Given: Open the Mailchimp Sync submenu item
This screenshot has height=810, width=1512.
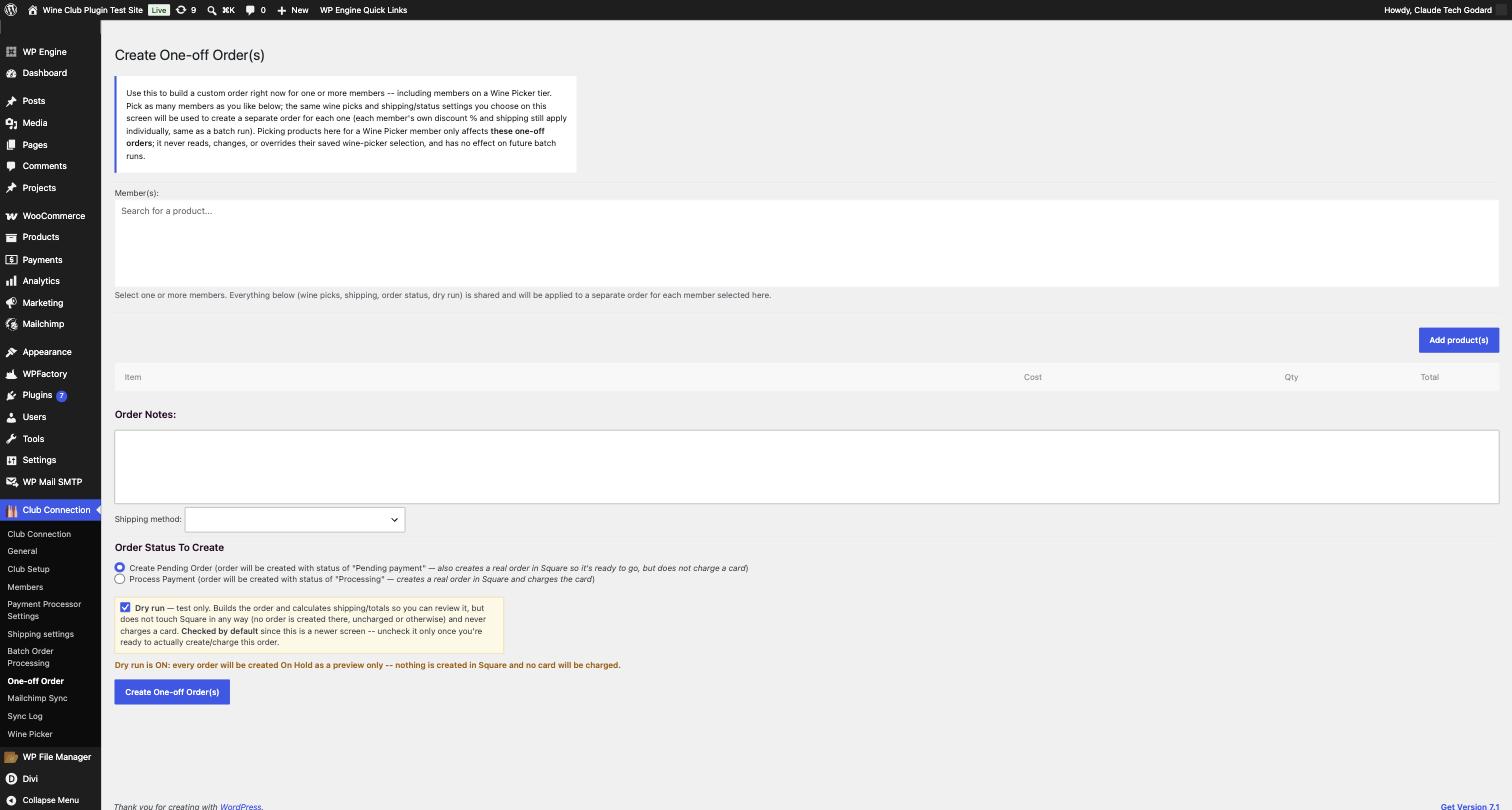Looking at the screenshot, I should pyautogui.click(x=37, y=698).
